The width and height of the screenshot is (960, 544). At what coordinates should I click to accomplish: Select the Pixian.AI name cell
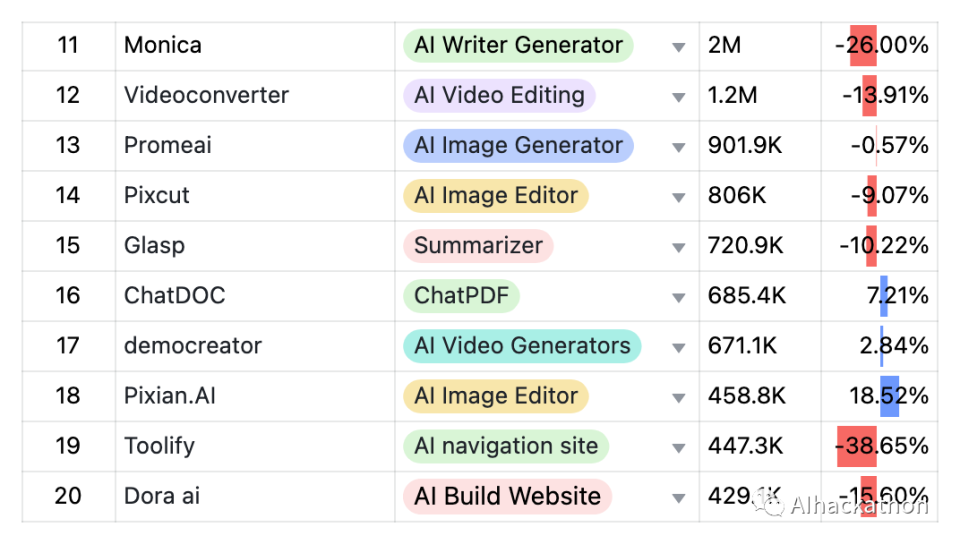[x=170, y=396]
